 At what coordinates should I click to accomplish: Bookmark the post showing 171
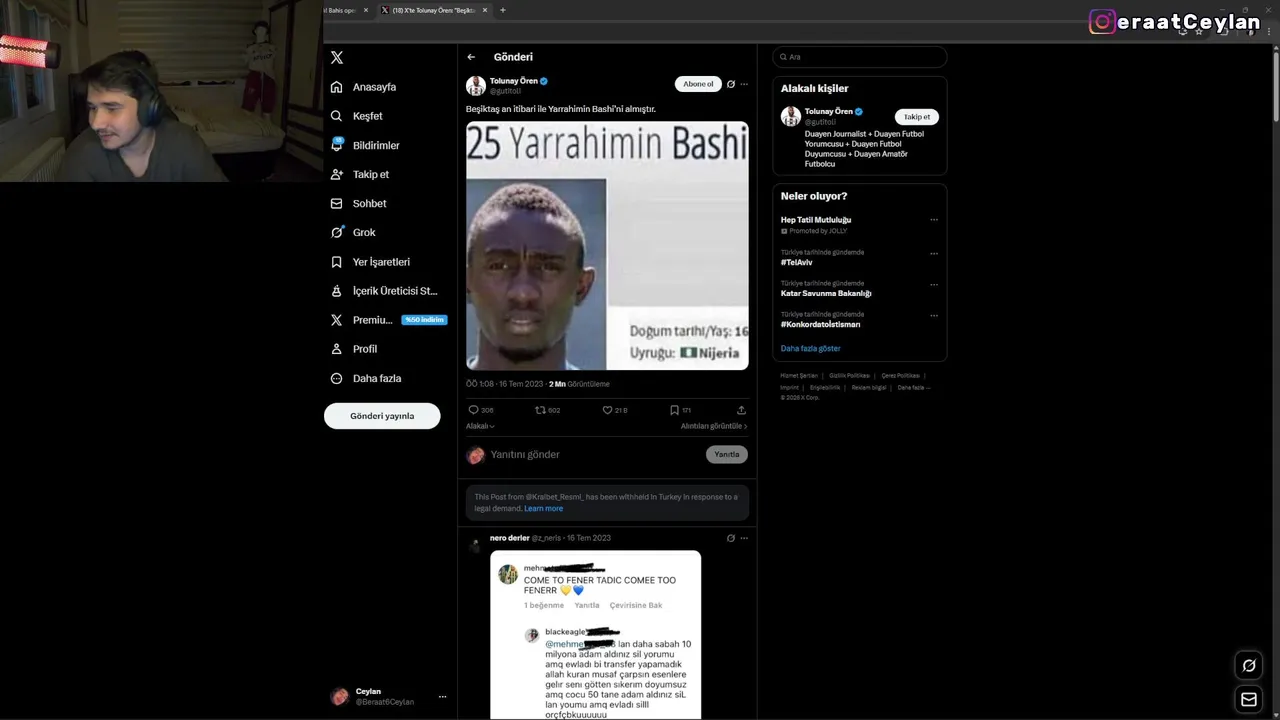(x=674, y=410)
